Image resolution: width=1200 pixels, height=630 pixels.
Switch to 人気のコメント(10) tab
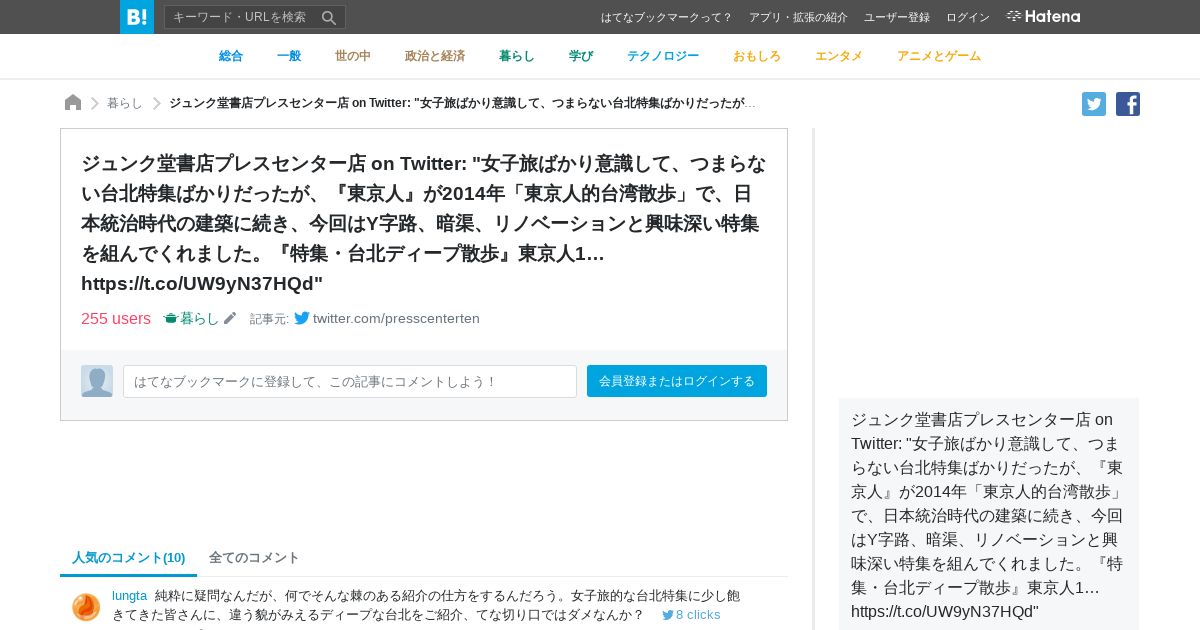tap(128, 557)
